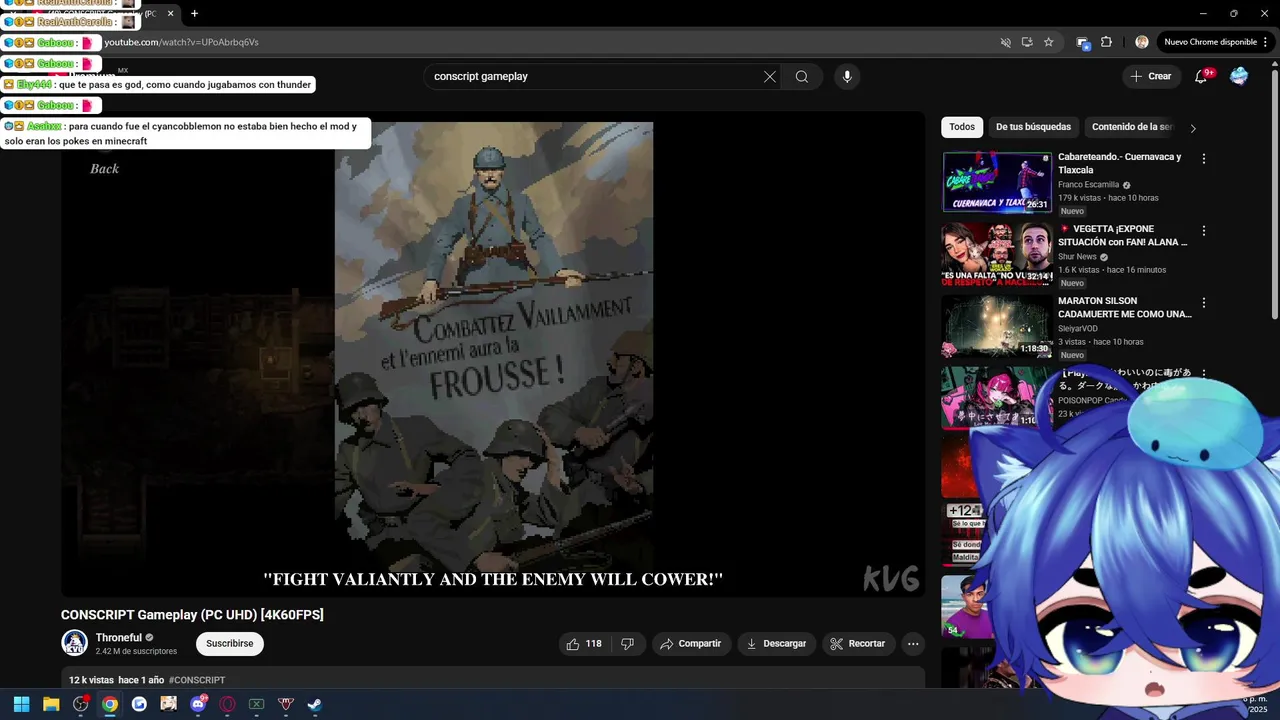Click the page scrollbar up arrow
This screenshot has height=720, width=1280.
1274,66
